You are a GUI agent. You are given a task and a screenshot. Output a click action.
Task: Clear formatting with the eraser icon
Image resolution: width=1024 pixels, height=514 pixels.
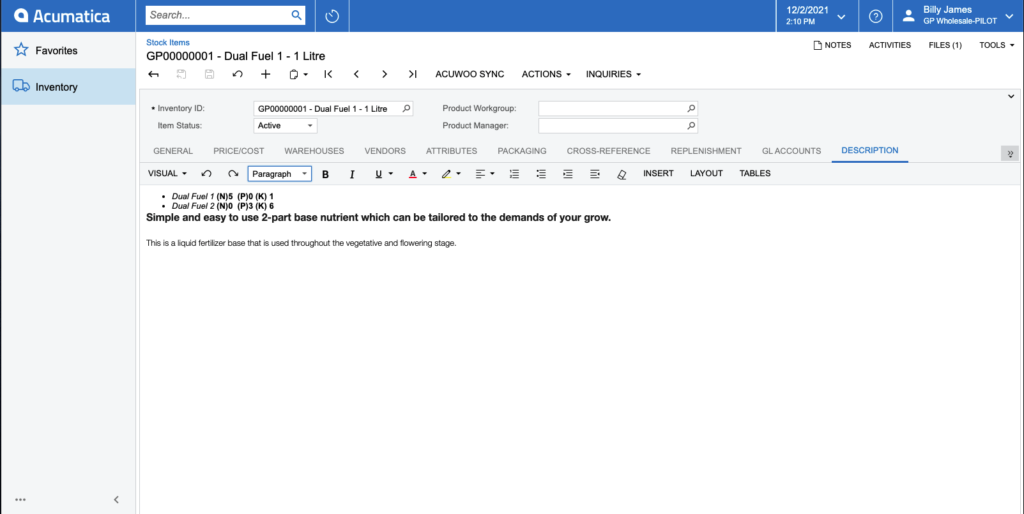coord(622,174)
